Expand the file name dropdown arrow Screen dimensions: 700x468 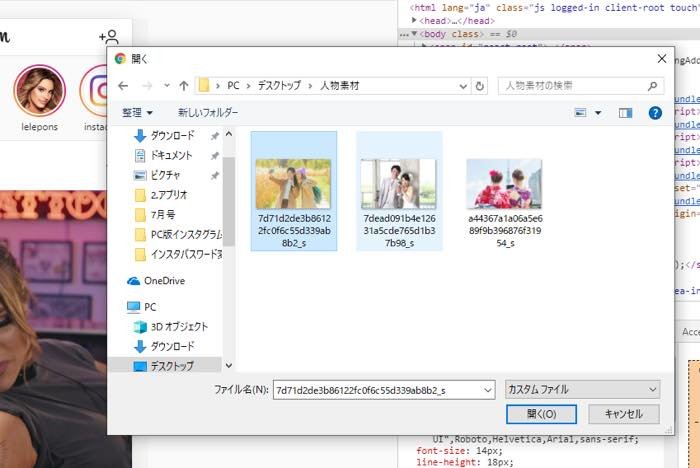(x=488, y=390)
